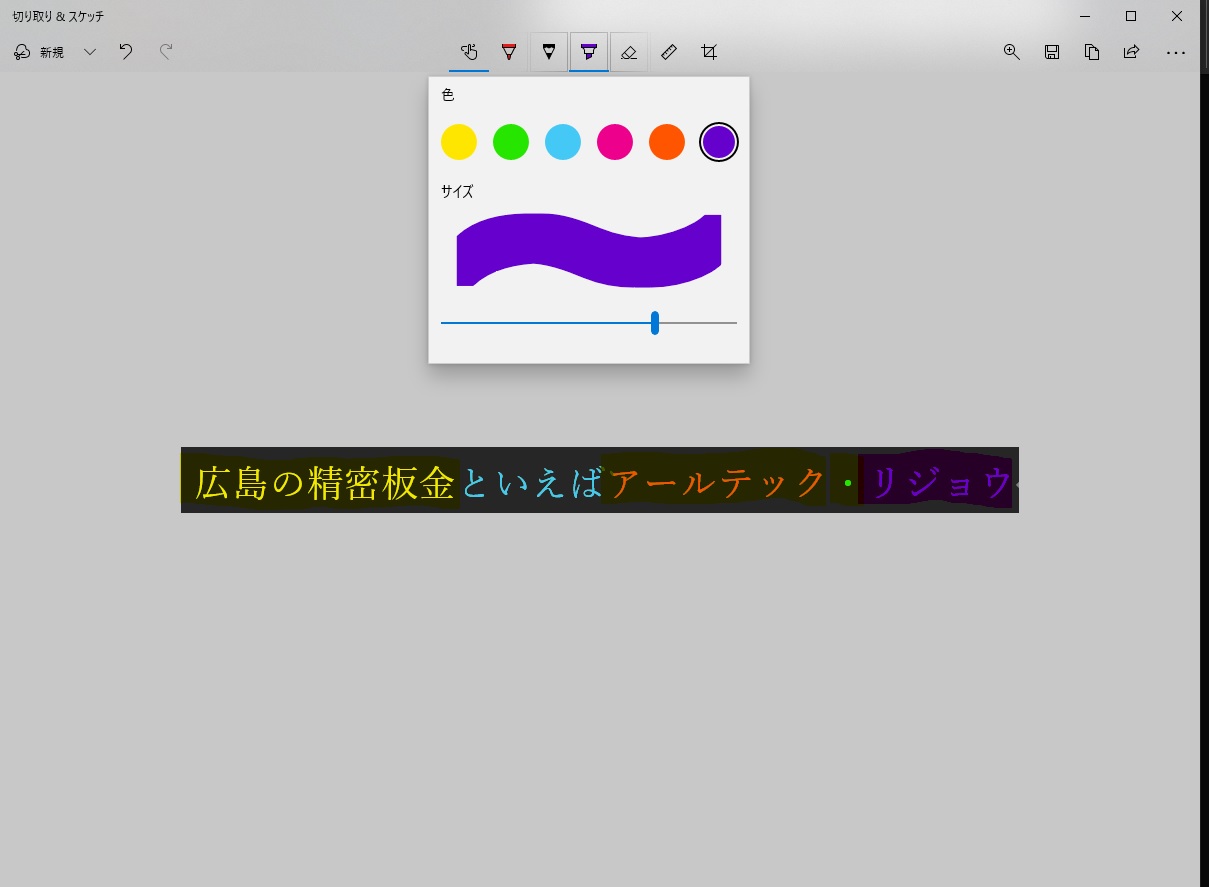Image resolution: width=1209 pixels, height=887 pixels.
Task: Undo the last stroke
Action: coord(126,52)
